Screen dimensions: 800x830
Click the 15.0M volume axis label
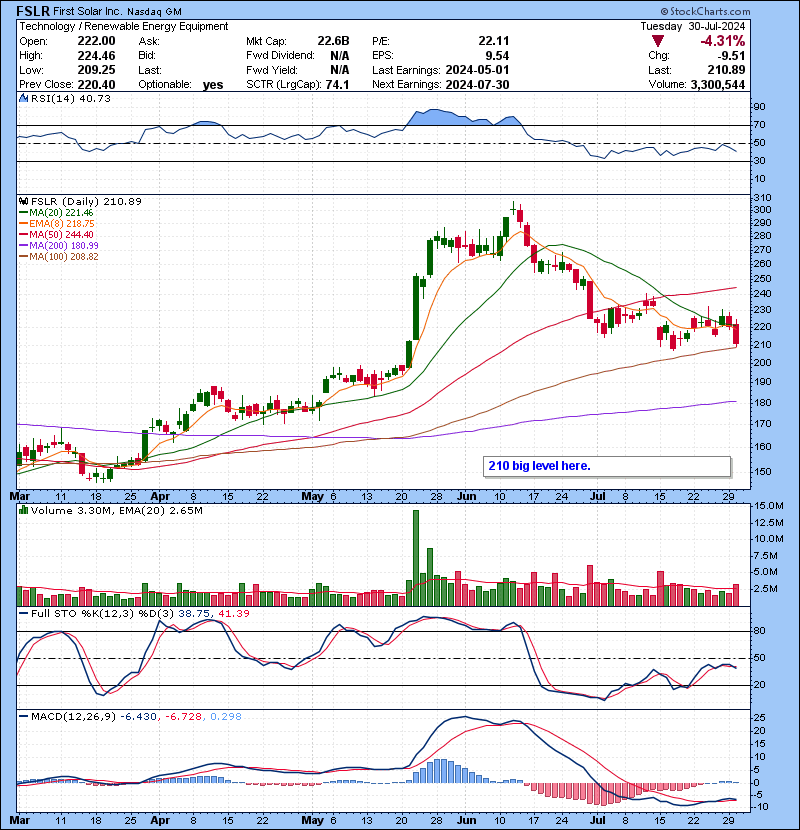click(769, 506)
